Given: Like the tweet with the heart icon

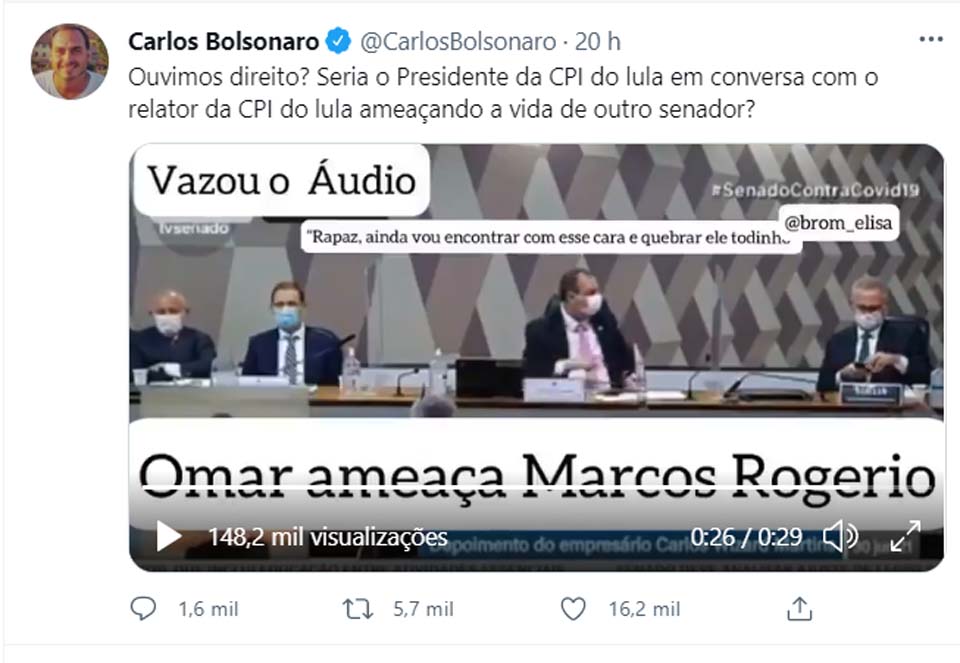Looking at the screenshot, I should (573, 609).
